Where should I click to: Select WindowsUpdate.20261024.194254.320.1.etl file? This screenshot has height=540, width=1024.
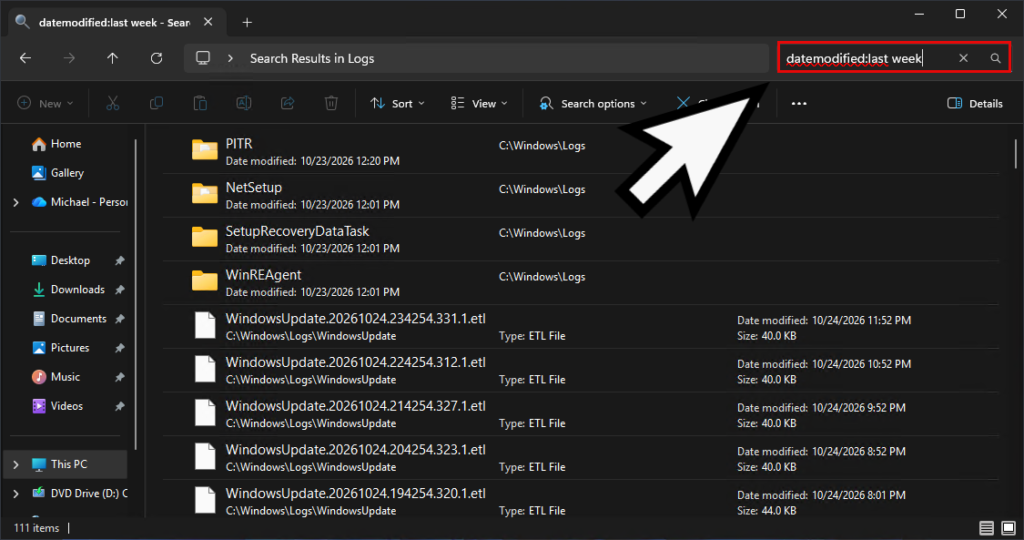pos(581,500)
